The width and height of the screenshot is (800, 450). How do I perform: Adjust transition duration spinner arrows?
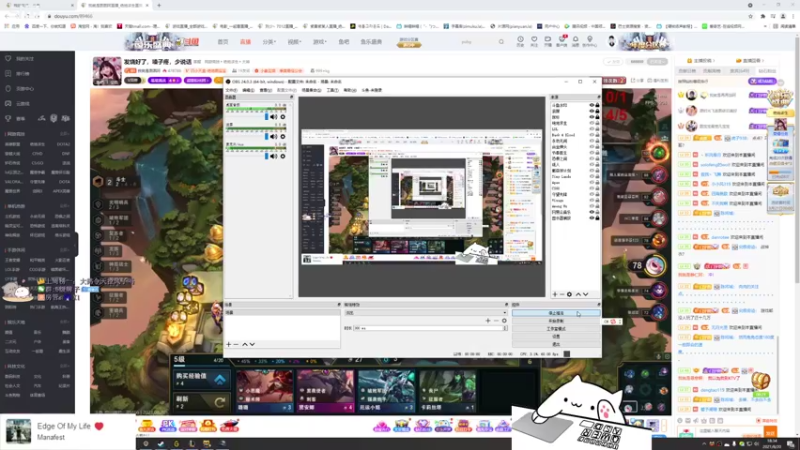[x=505, y=328]
